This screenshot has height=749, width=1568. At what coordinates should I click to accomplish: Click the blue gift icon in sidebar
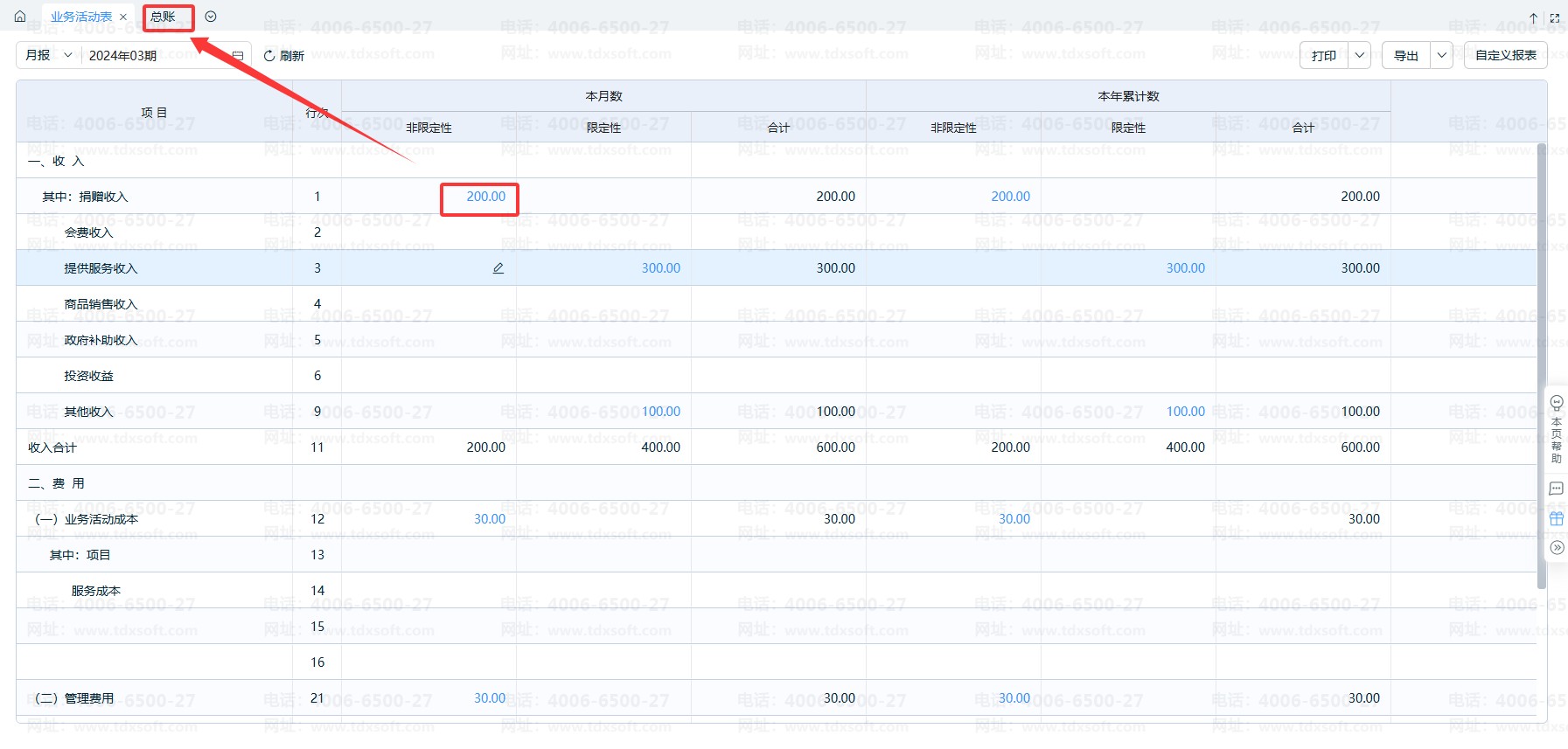point(1557,518)
